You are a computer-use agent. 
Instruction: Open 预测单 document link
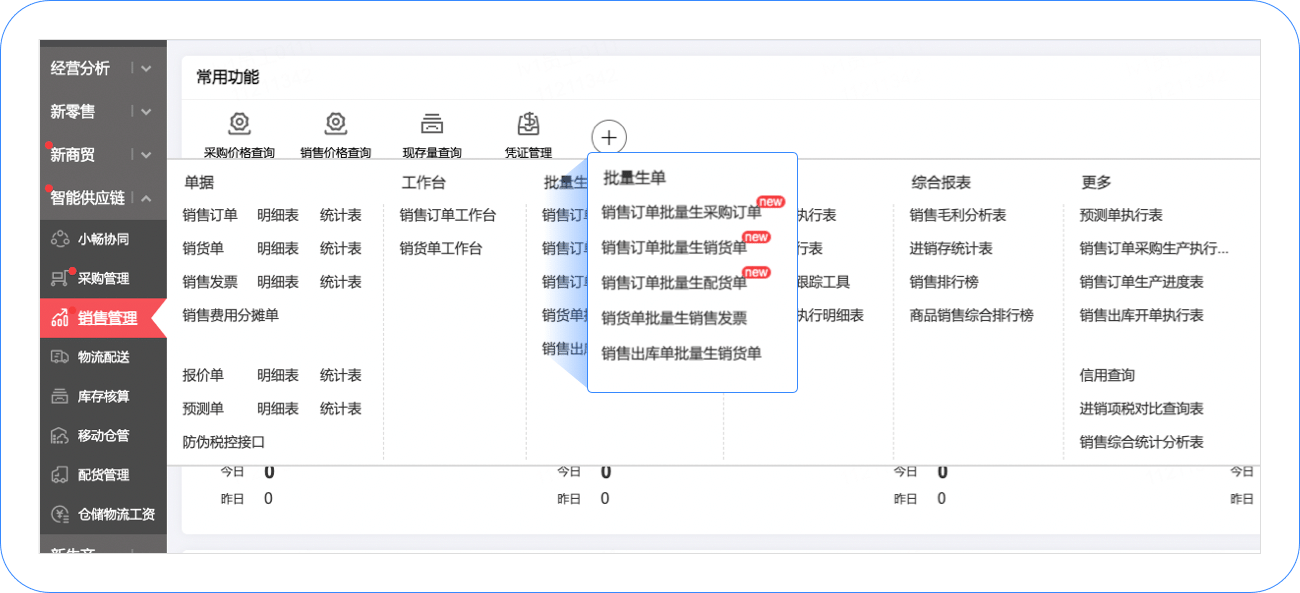coord(203,409)
